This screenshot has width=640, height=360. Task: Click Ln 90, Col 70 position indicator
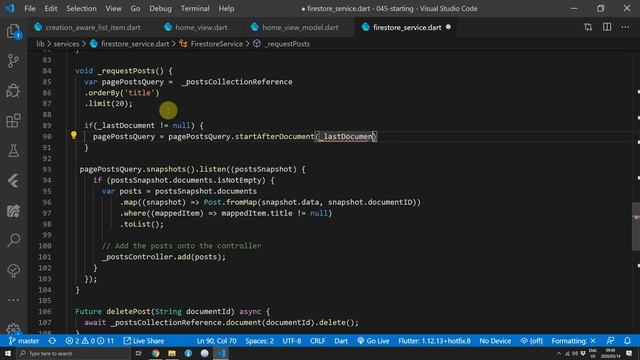coord(217,341)
